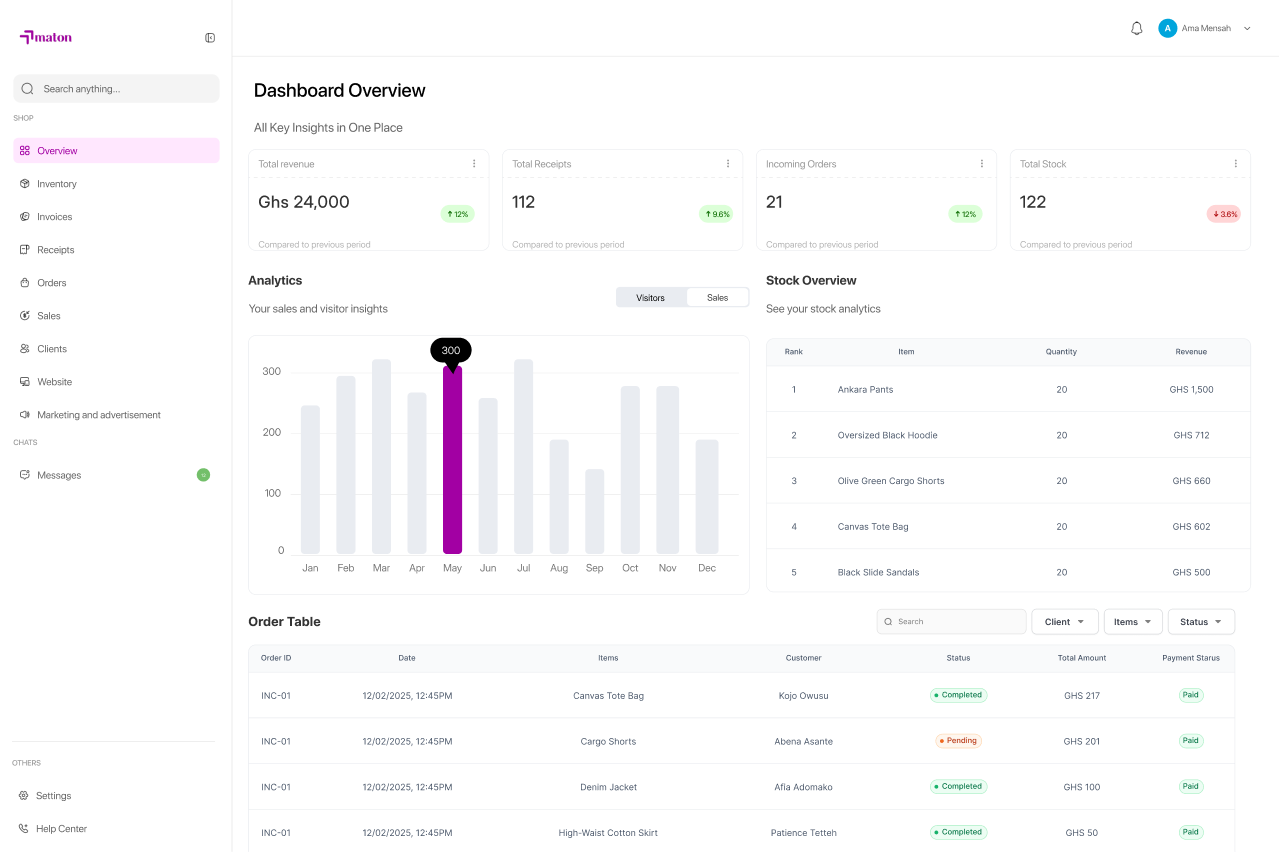Open the Status filter dropdown

(x=1200, y=622)
